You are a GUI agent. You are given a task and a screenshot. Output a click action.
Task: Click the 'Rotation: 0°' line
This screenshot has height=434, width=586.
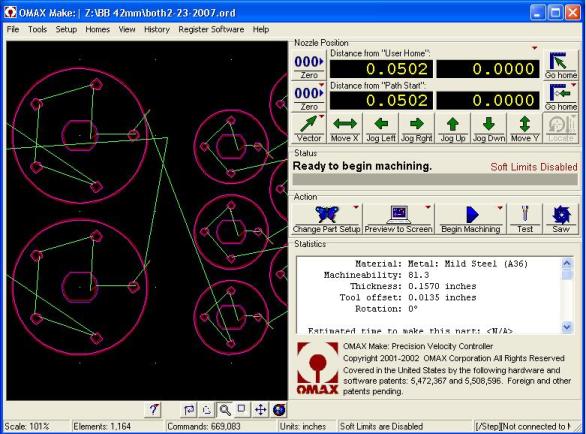(x=386, y=309)
